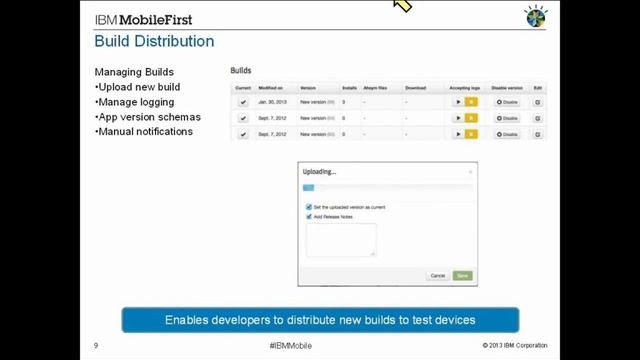The image size is (640, 360).
Task: Click the 'Builds' heading
Action: pyautogui.click(x=241, y=71)
